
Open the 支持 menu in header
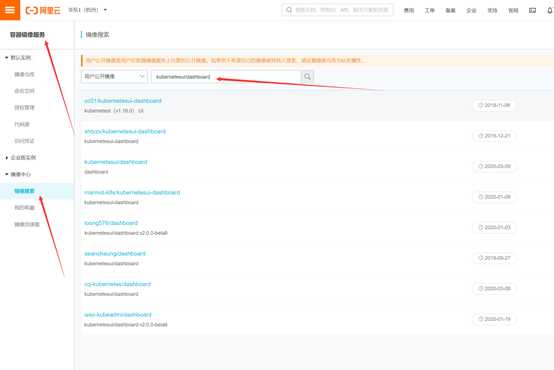tap(492, 11)
